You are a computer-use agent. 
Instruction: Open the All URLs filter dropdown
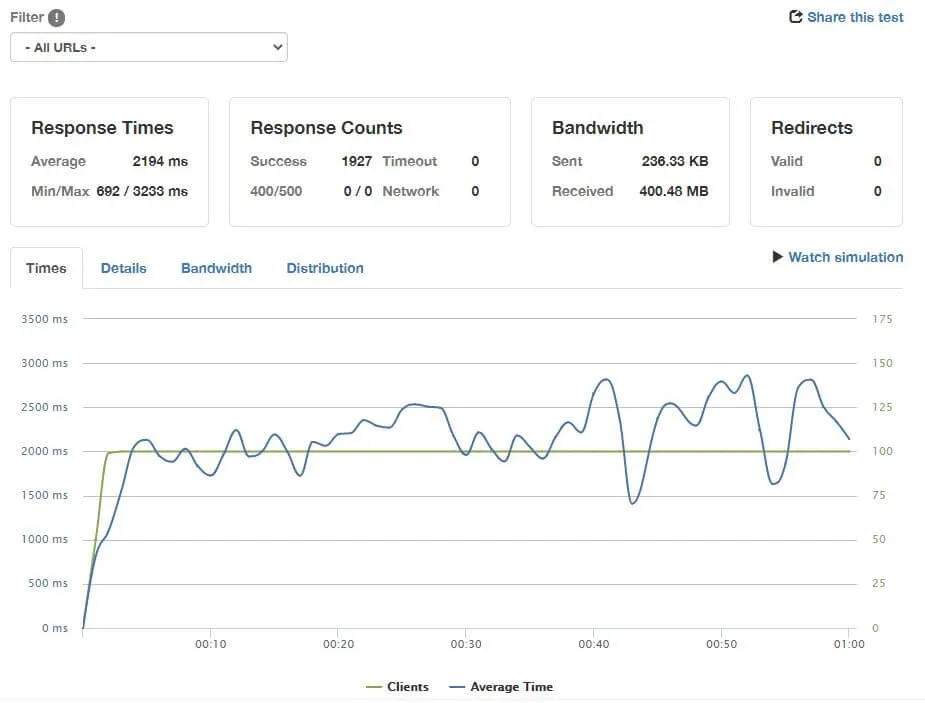[x=149, y=47]
